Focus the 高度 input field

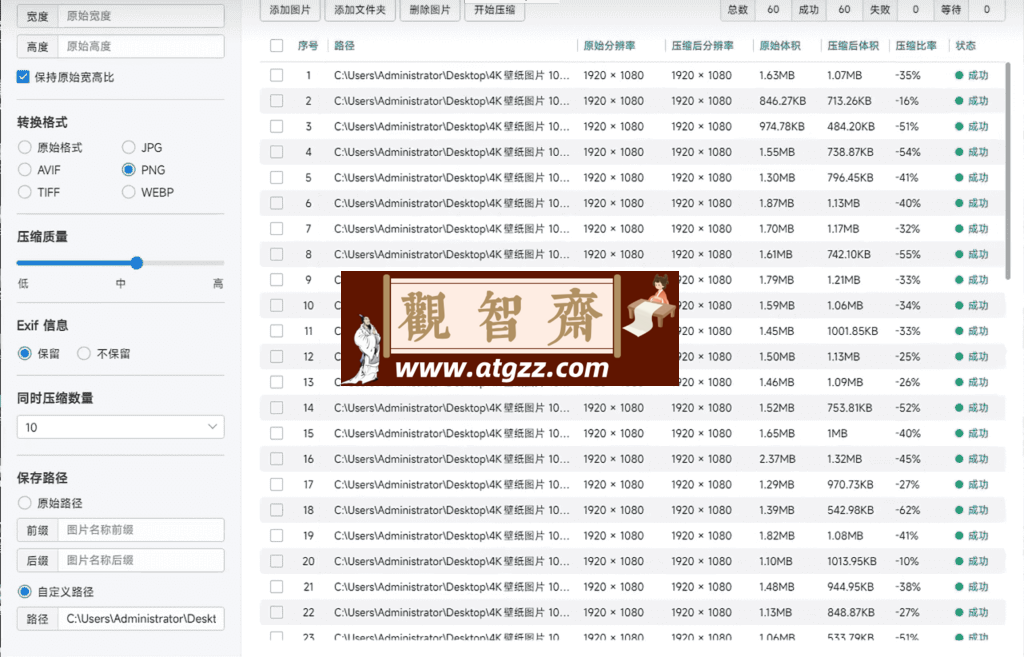pyautogui.click(x=141, y=46)
